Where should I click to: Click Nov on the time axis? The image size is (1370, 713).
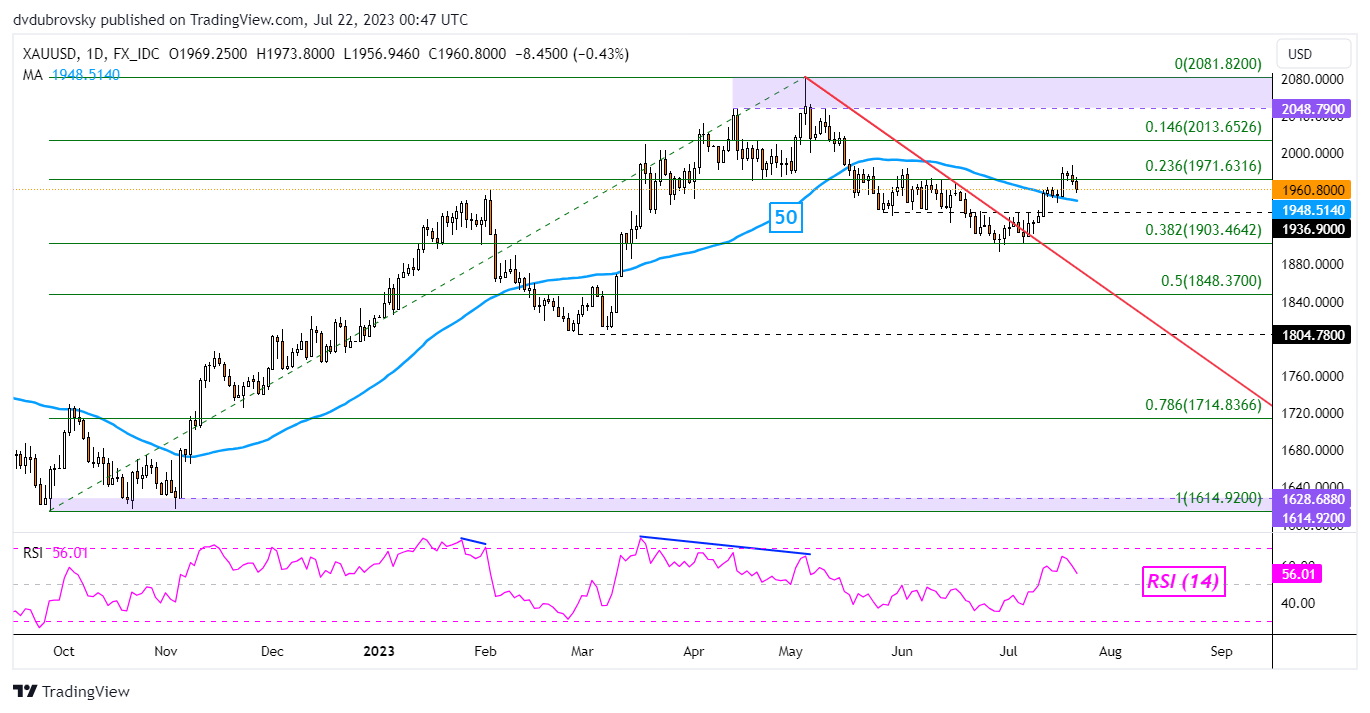(x=166, y=651)
